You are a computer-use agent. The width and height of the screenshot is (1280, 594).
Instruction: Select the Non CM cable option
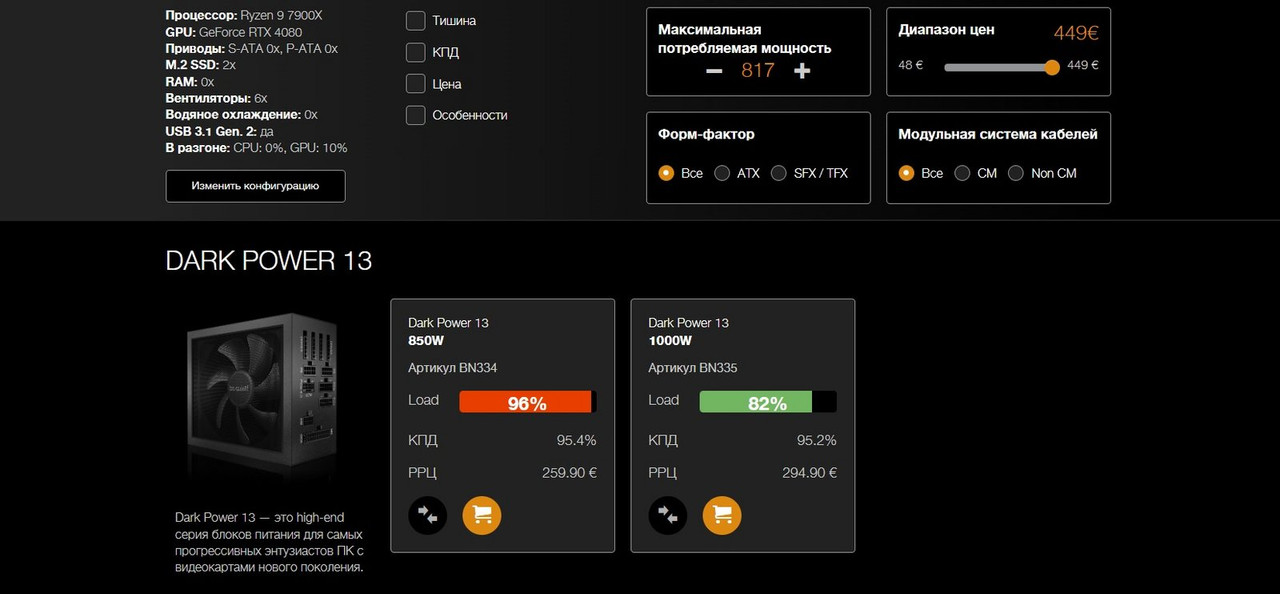point(1016,173)
